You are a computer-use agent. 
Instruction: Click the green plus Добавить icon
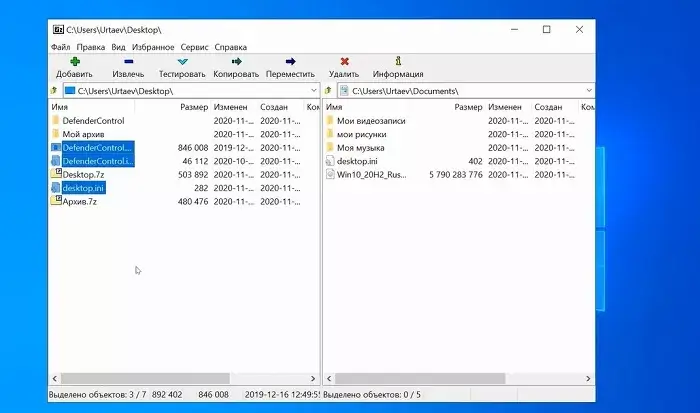74,61
